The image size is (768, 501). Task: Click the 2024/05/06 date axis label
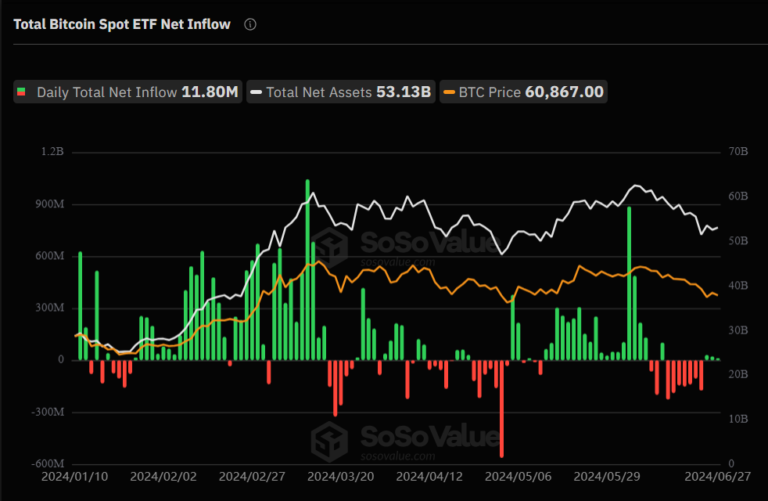point(518,477)
